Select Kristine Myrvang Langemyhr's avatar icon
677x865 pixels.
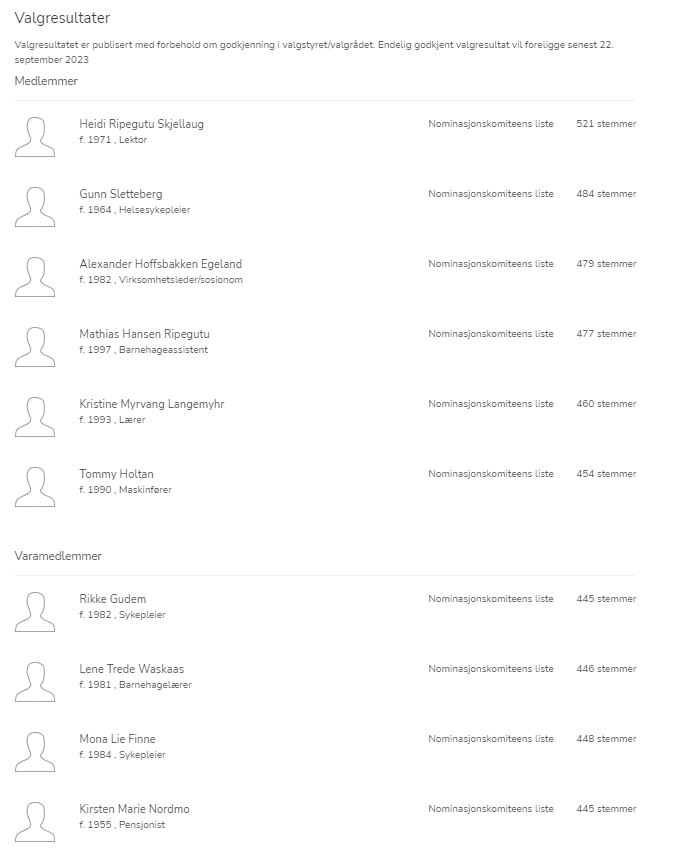click(x=35, y=417)
